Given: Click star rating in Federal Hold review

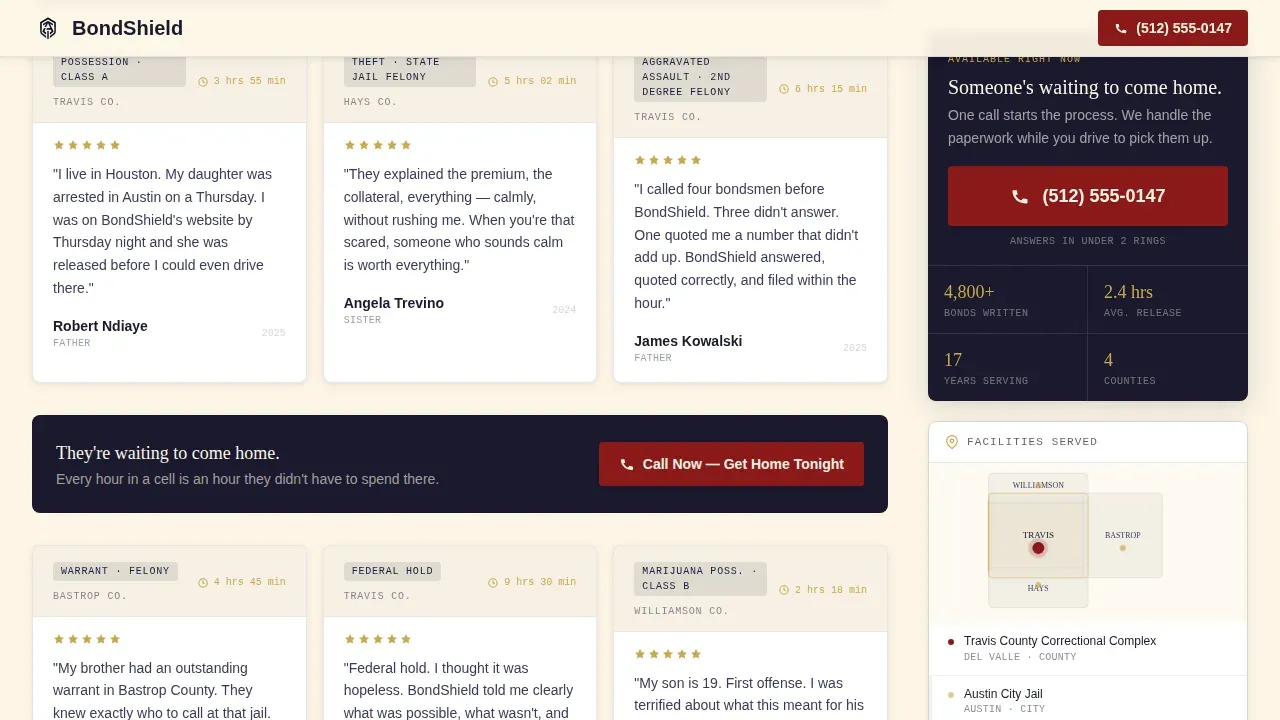Looking at the screenshot, I should [378, 639].
